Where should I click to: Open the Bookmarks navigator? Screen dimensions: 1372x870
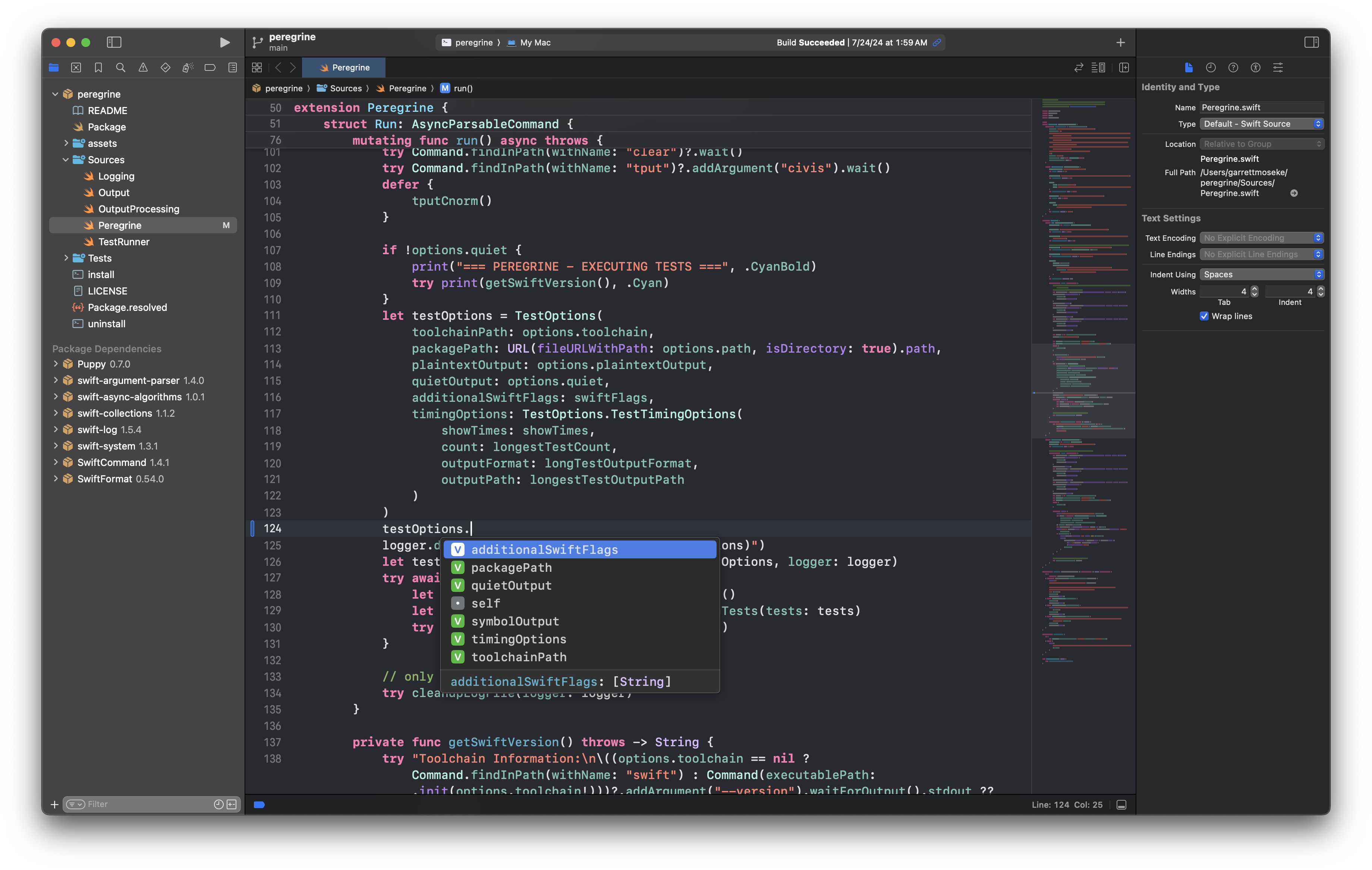pyautogui.click(x=98, y=67)
